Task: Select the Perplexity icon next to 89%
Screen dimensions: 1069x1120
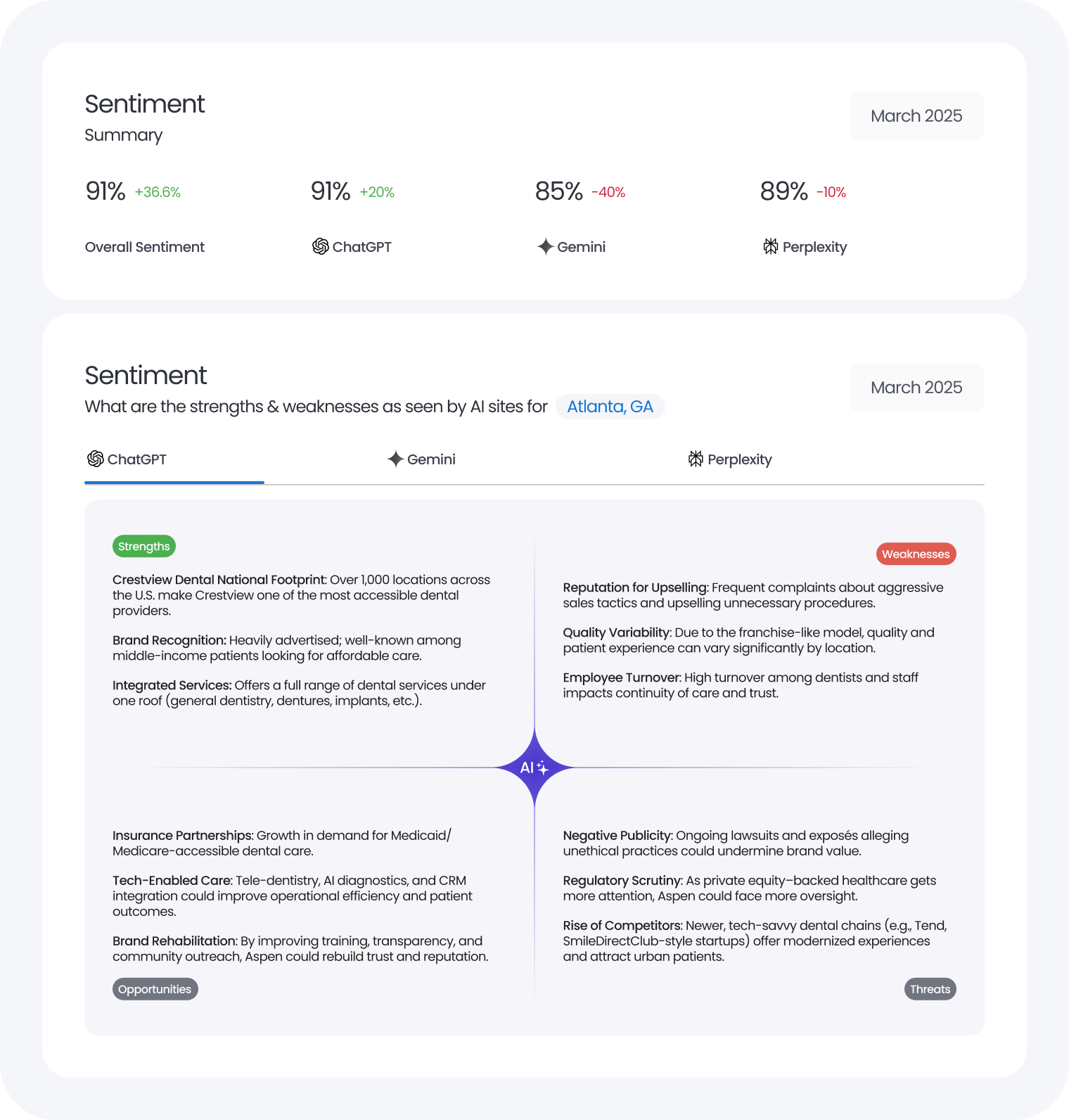Action: (x=770, y=246)
